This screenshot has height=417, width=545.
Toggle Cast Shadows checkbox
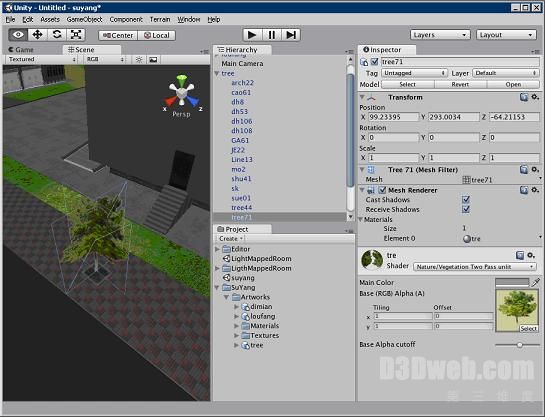click(466, 199)
